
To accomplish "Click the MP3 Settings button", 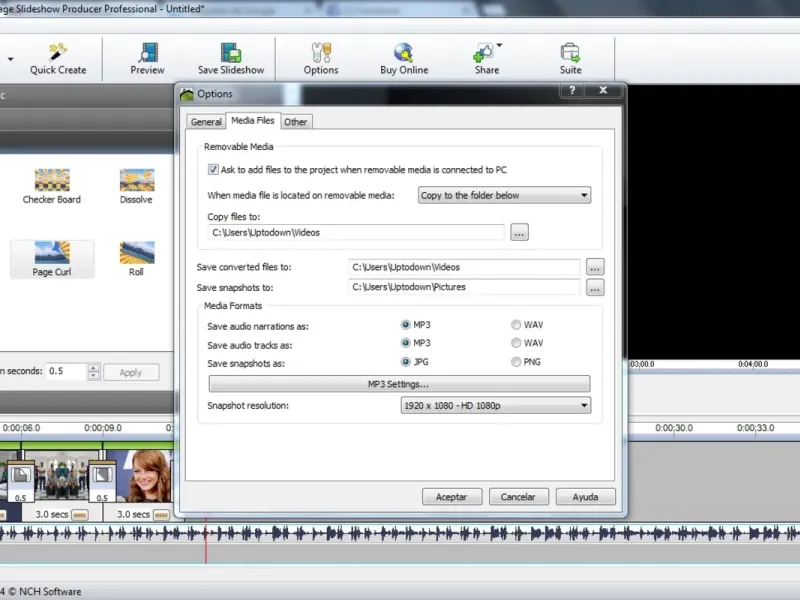I will [x=399, y=384].
